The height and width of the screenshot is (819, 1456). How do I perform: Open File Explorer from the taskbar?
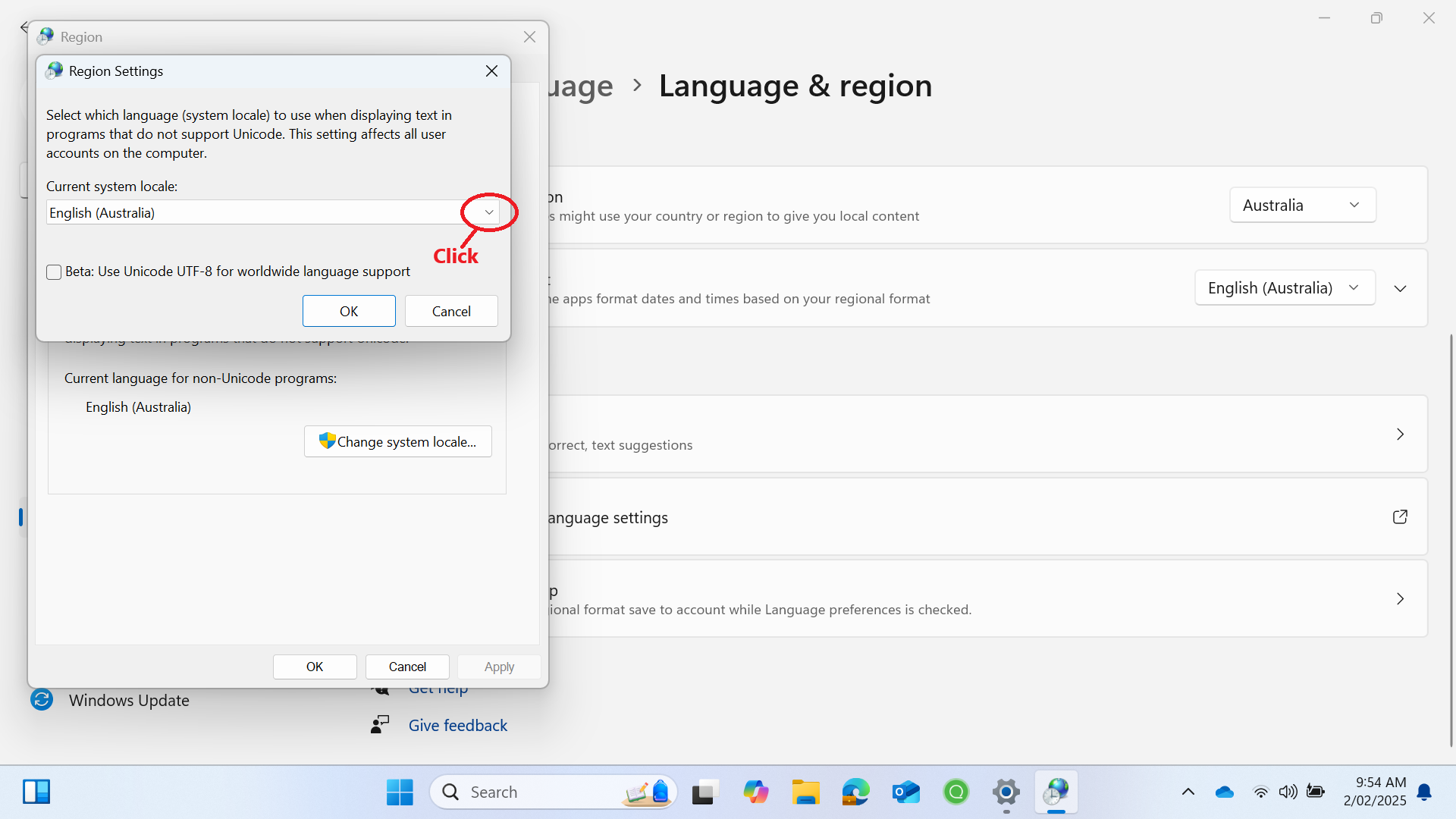tap(805, 792)
